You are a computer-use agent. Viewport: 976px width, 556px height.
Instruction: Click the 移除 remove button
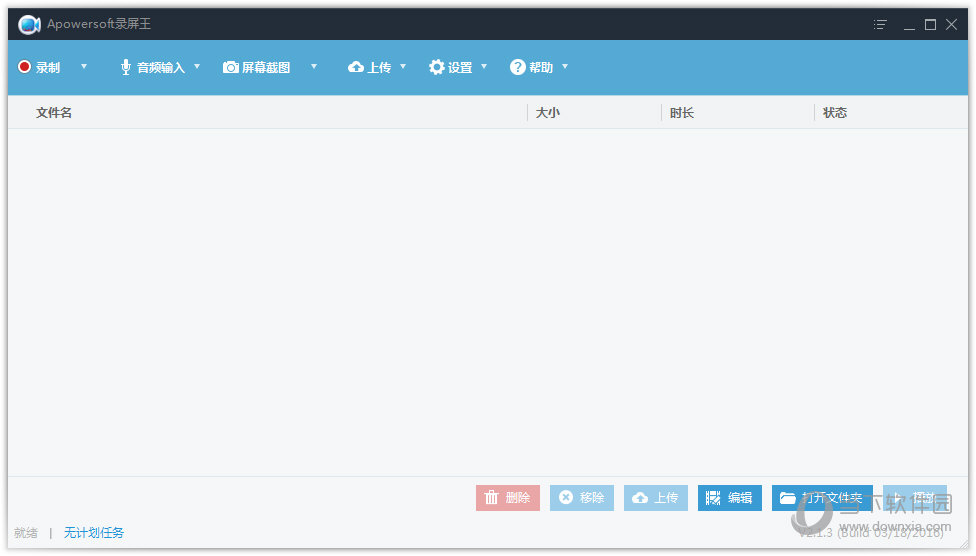(x=582, y=497)
